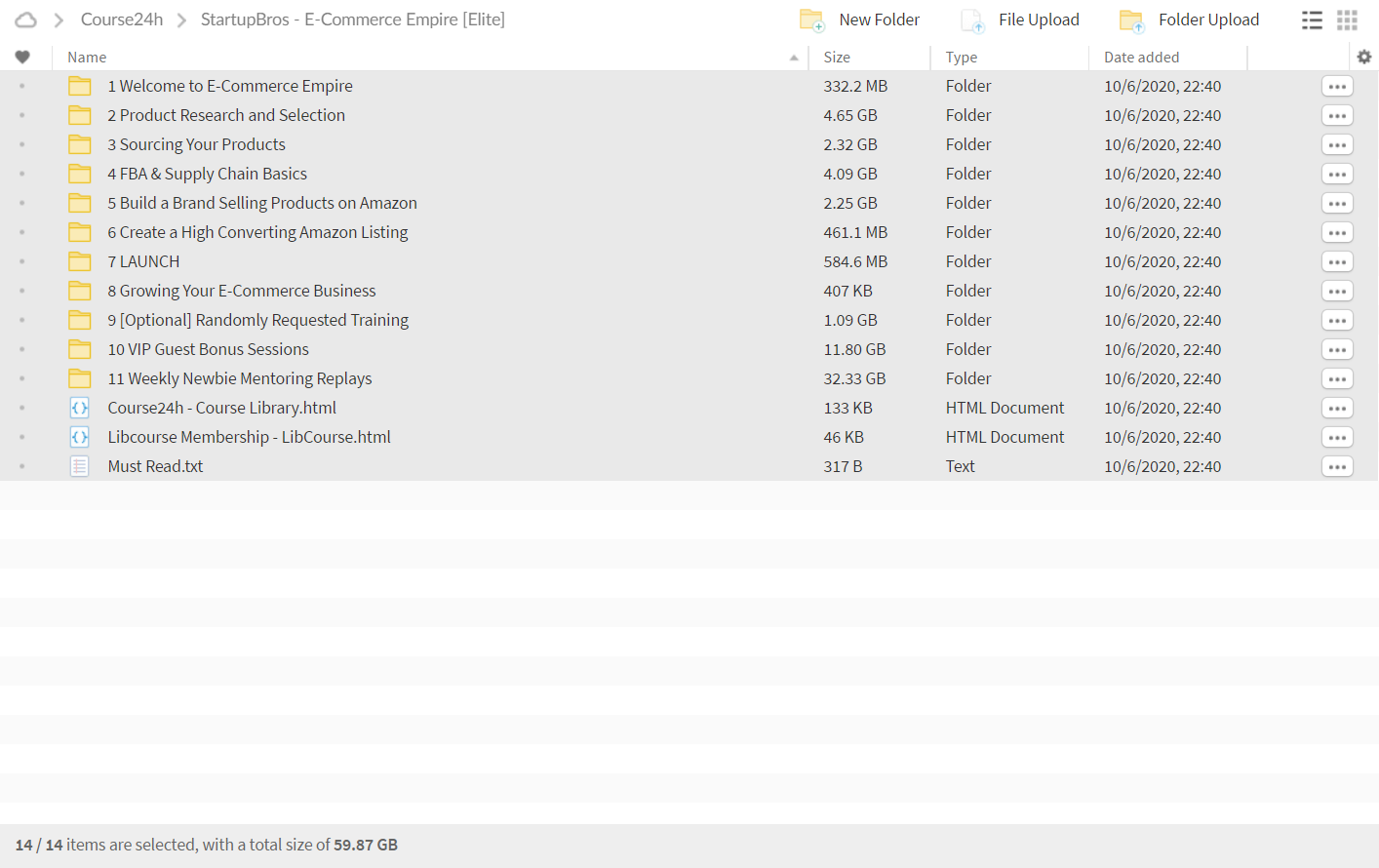
Task: Open the cloud drive root icon
Action: pyautogui.click(x=26, y=20)
